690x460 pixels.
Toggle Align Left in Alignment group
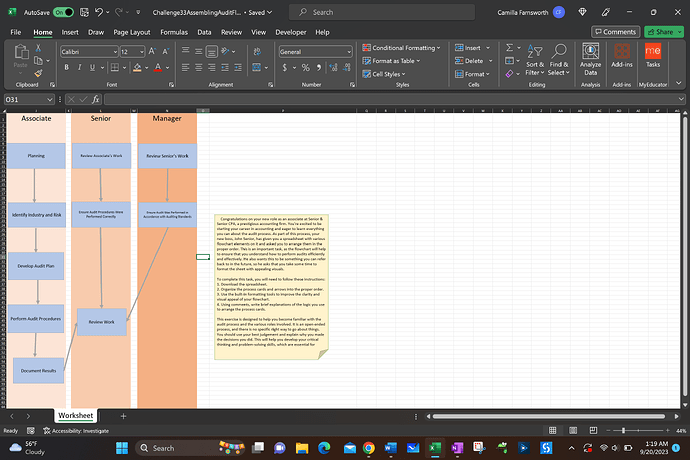(x=186, y=67)
